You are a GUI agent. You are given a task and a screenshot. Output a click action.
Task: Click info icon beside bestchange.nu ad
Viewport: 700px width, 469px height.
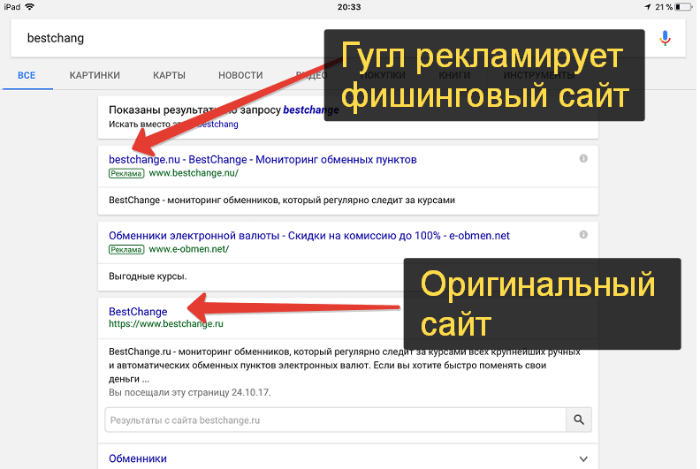[583, 159]
